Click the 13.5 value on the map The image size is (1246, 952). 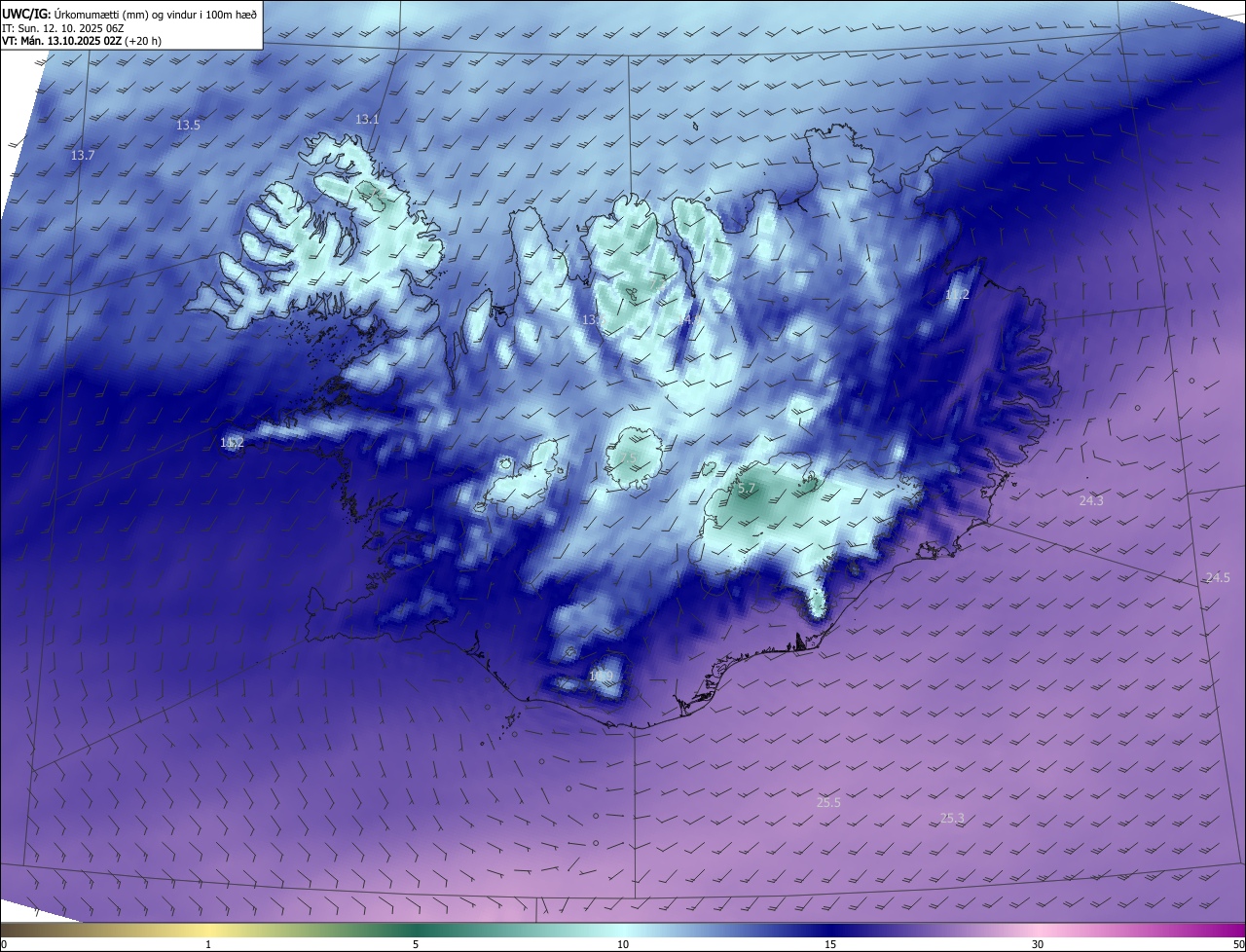point(188,125)
